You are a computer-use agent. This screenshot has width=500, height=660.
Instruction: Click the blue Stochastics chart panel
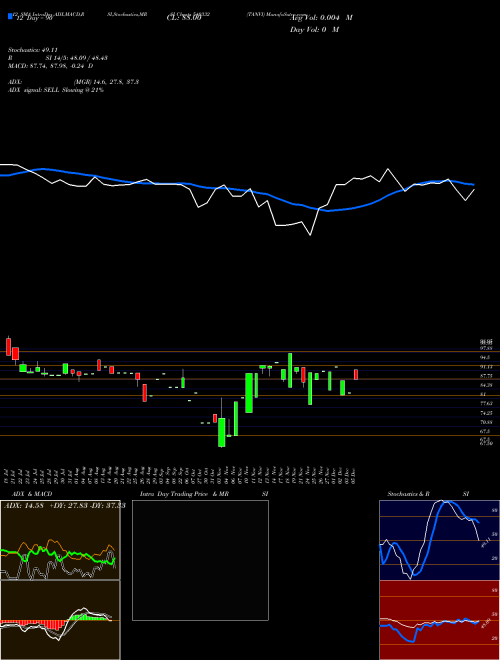[x=439, y=540]
